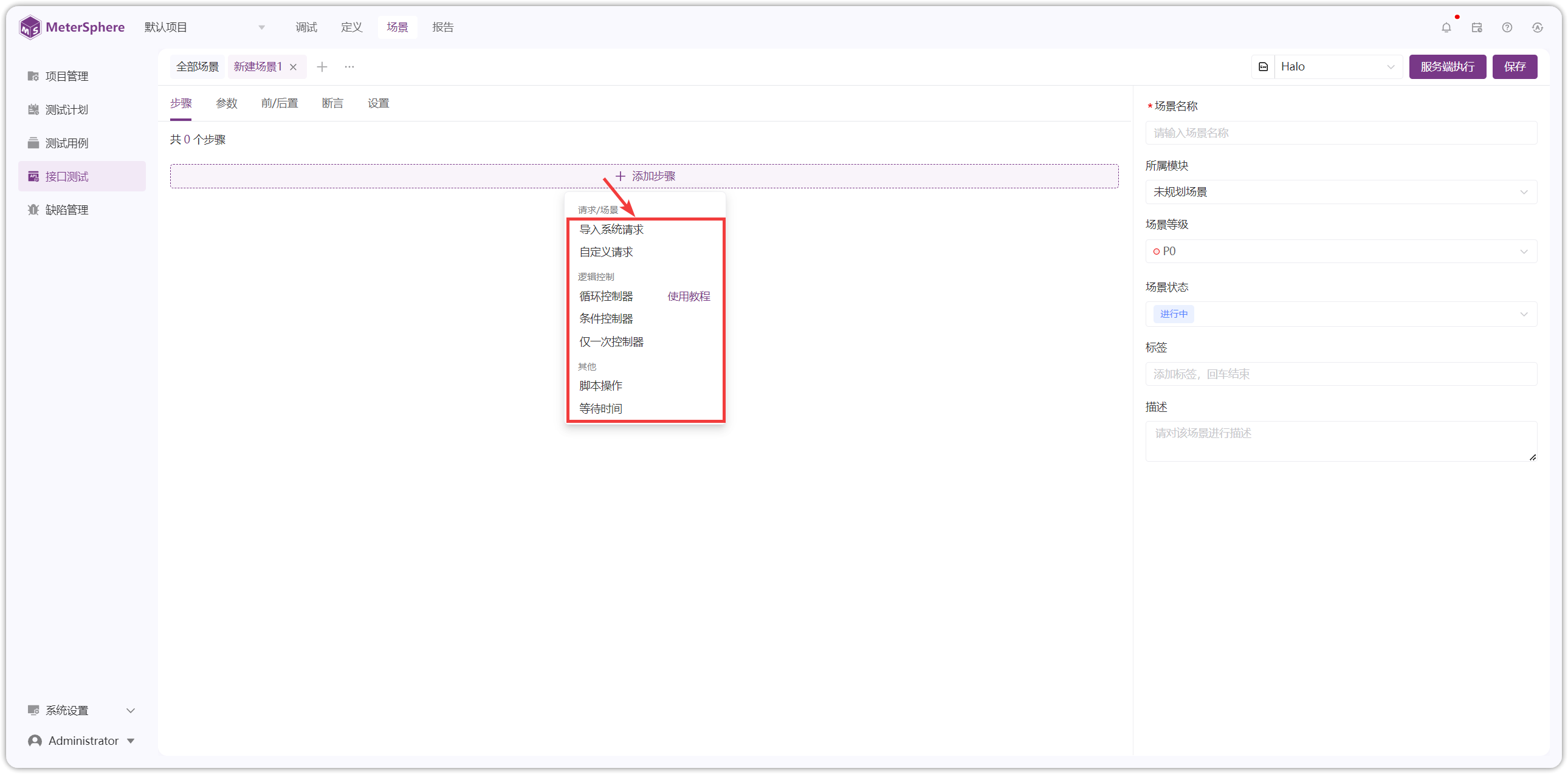
Task: Switch to the 报告 top menu
Action: (x=443, y=27)
